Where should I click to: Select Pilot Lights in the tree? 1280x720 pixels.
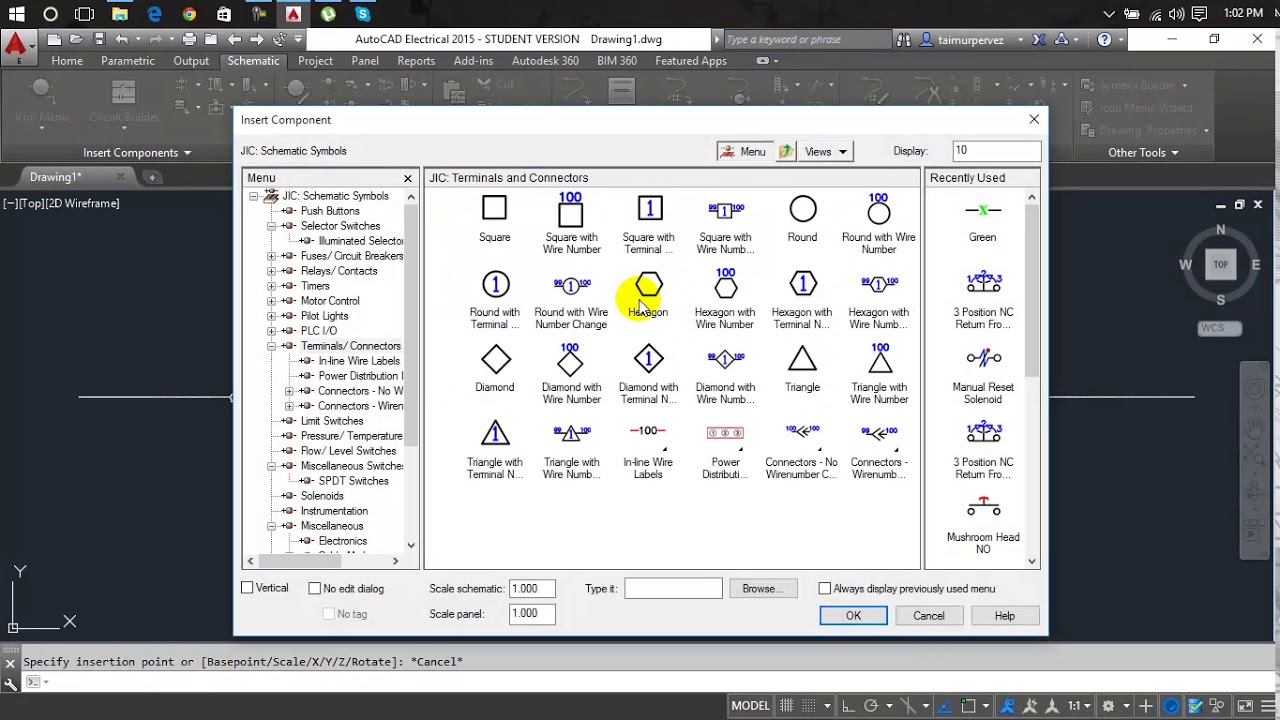point(324,316)
